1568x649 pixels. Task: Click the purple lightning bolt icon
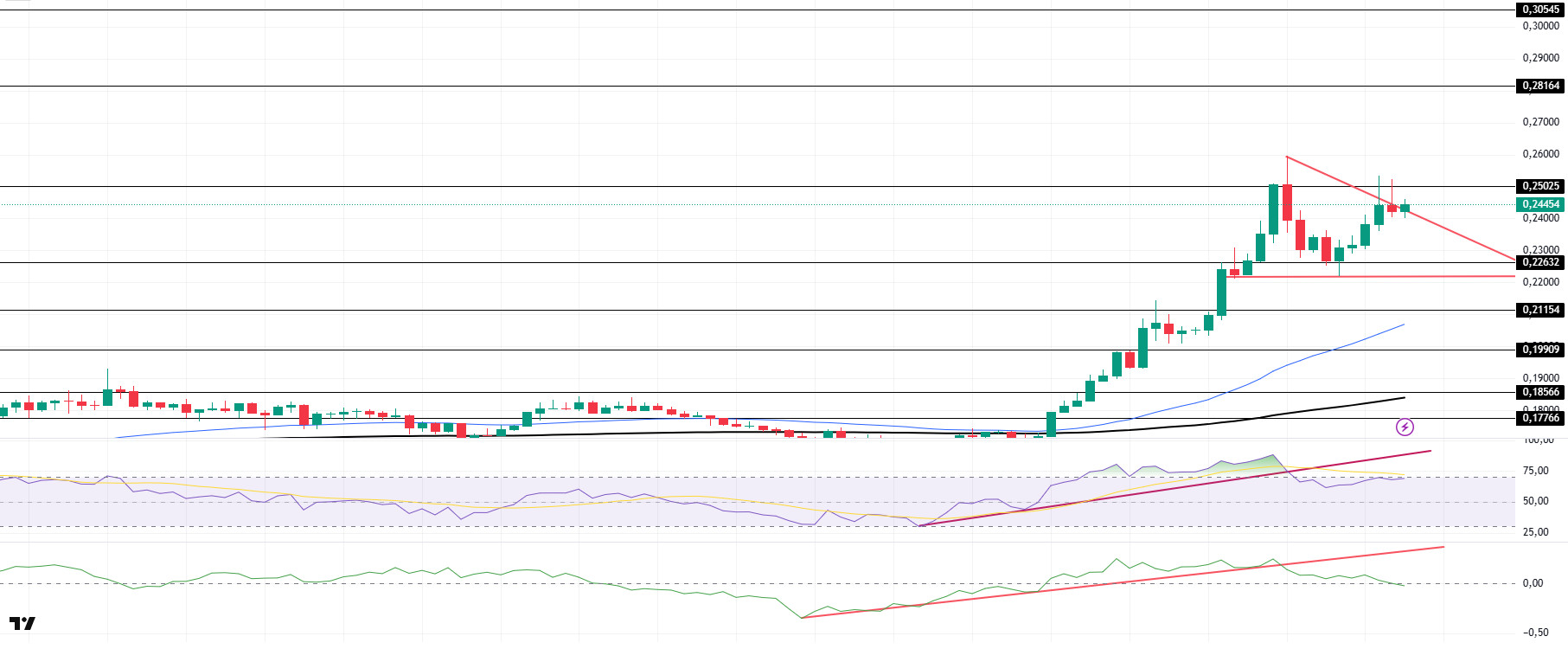click(1405, 427)
